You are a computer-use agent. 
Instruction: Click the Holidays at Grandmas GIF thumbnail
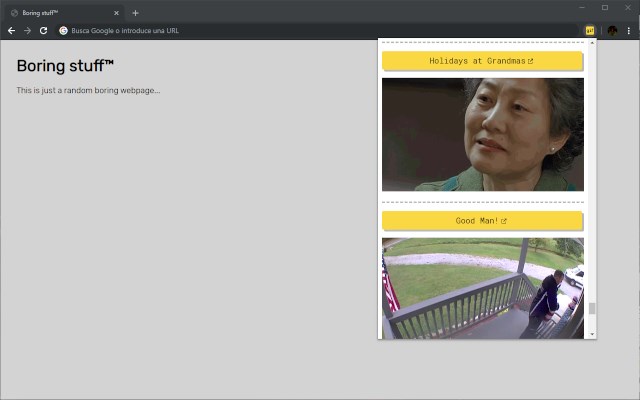tap(483, 134)
